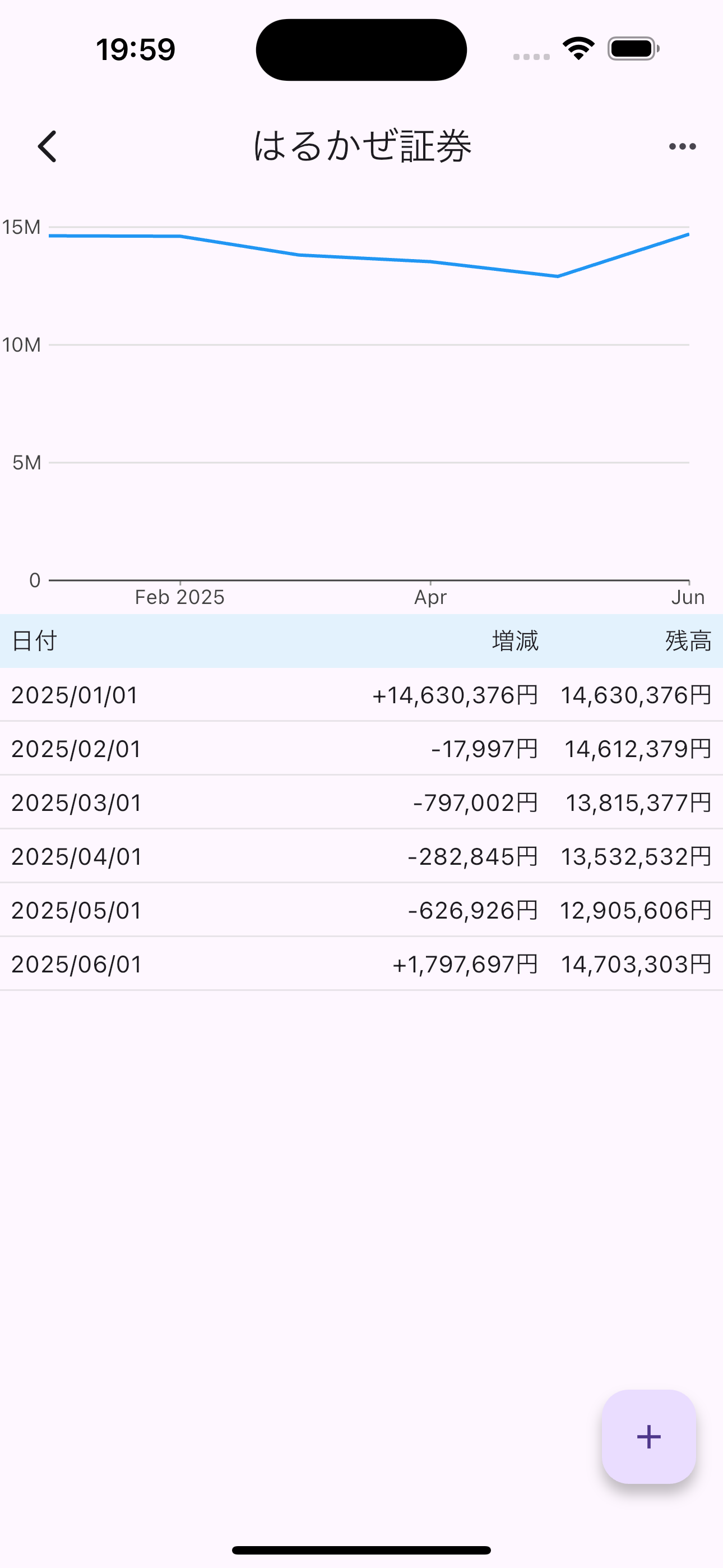Tap the 残高 column header

688,641
